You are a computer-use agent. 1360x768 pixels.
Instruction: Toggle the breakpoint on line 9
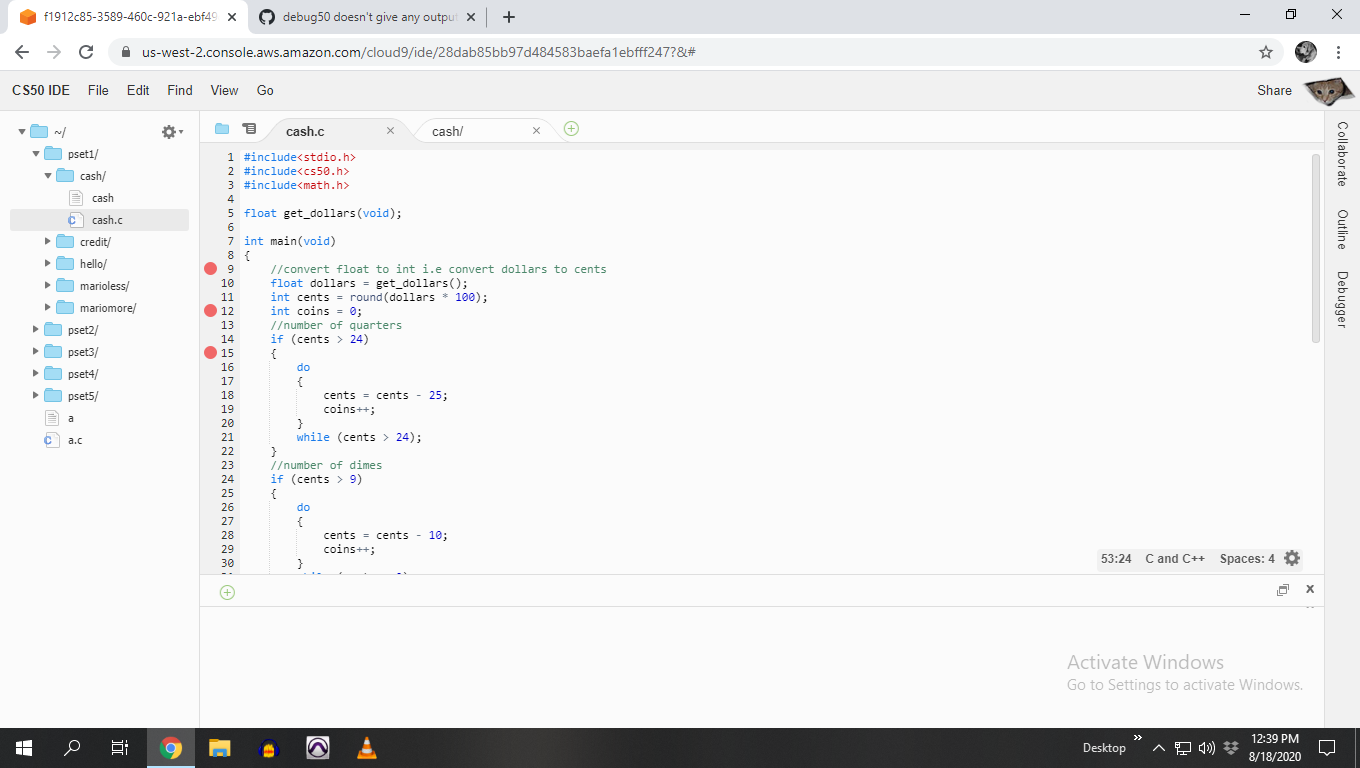coord(210,268)
